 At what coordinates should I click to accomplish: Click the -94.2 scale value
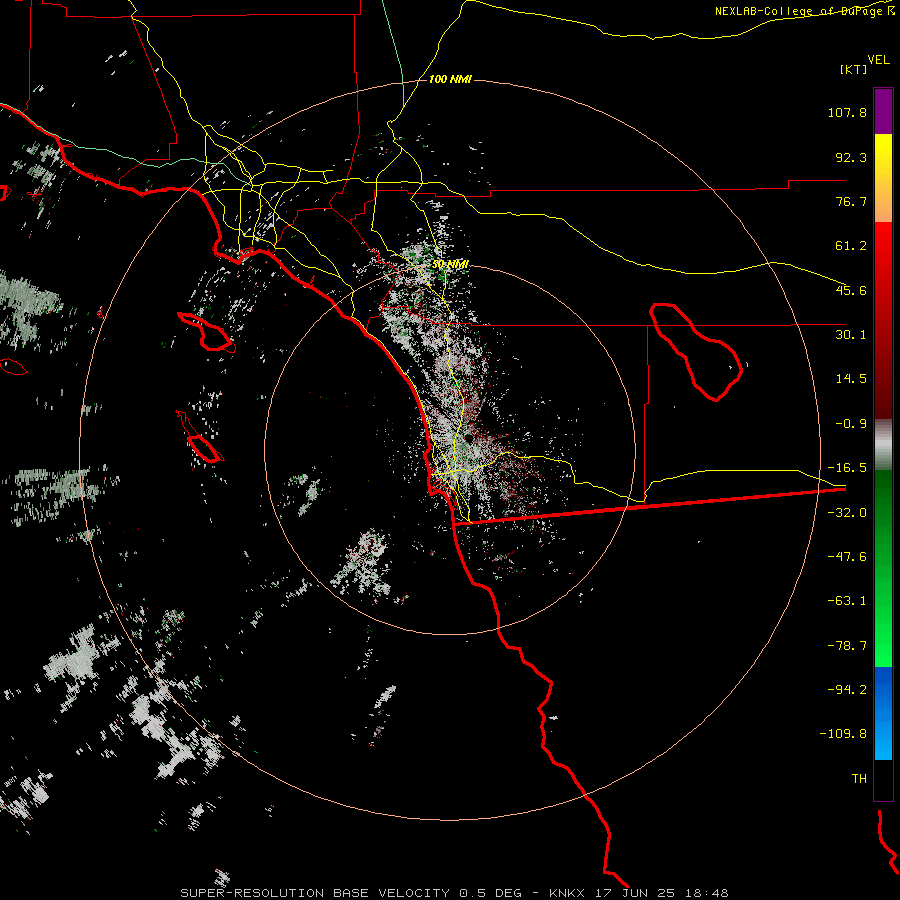click(x=847, y=689)
